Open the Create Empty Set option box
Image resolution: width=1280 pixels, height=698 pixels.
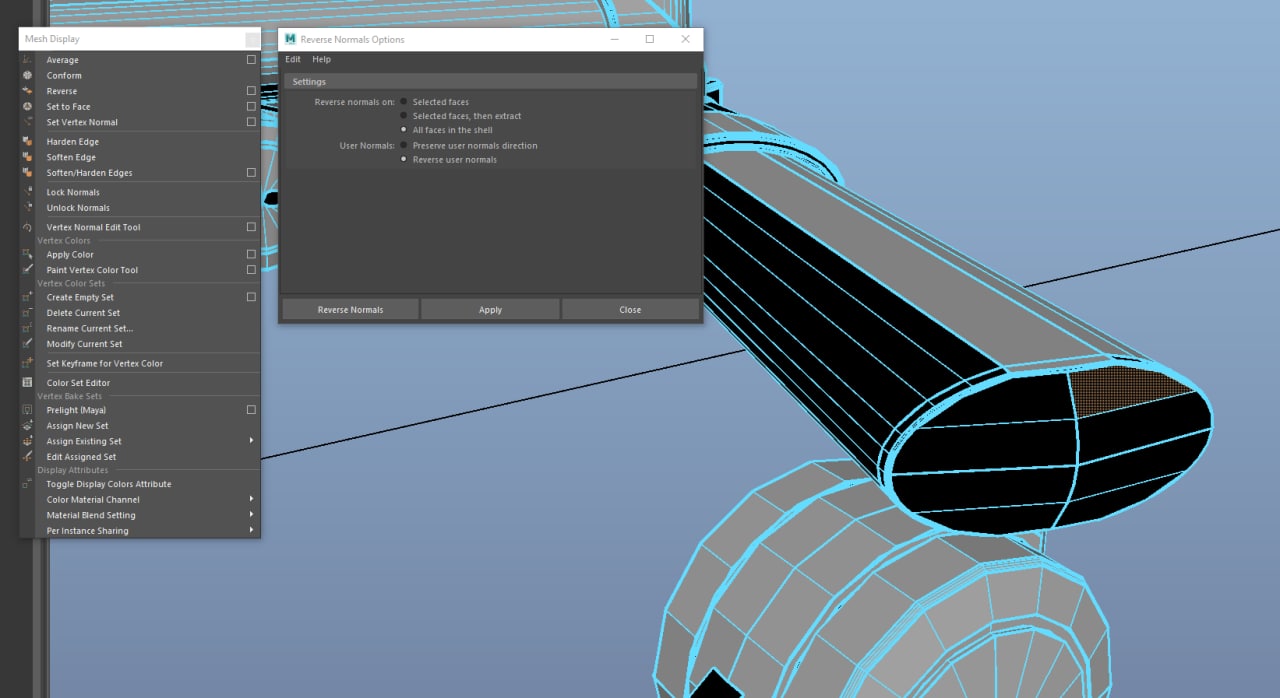[251, 297]
